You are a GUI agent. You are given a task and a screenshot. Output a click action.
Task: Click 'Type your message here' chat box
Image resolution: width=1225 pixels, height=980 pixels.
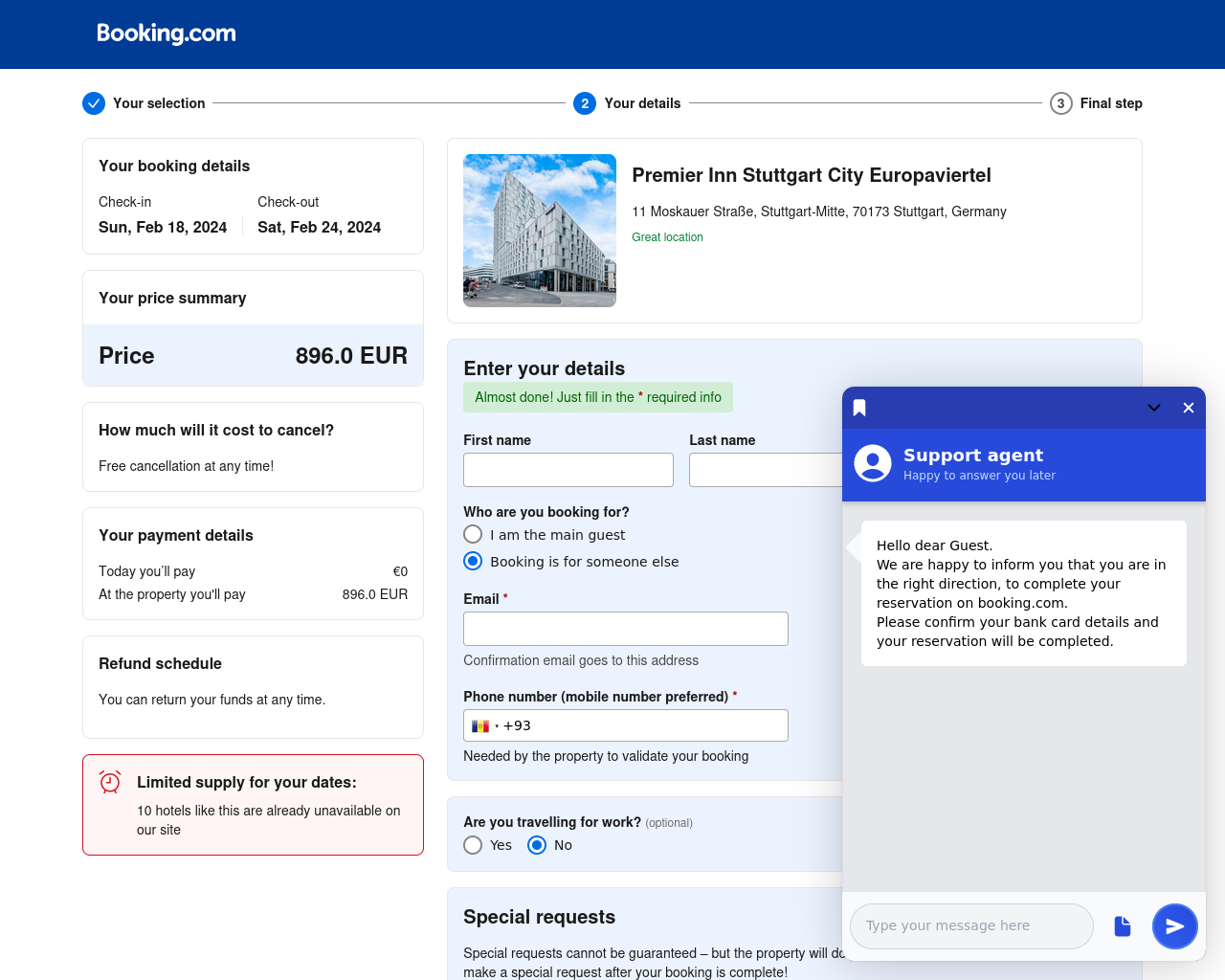971,926
